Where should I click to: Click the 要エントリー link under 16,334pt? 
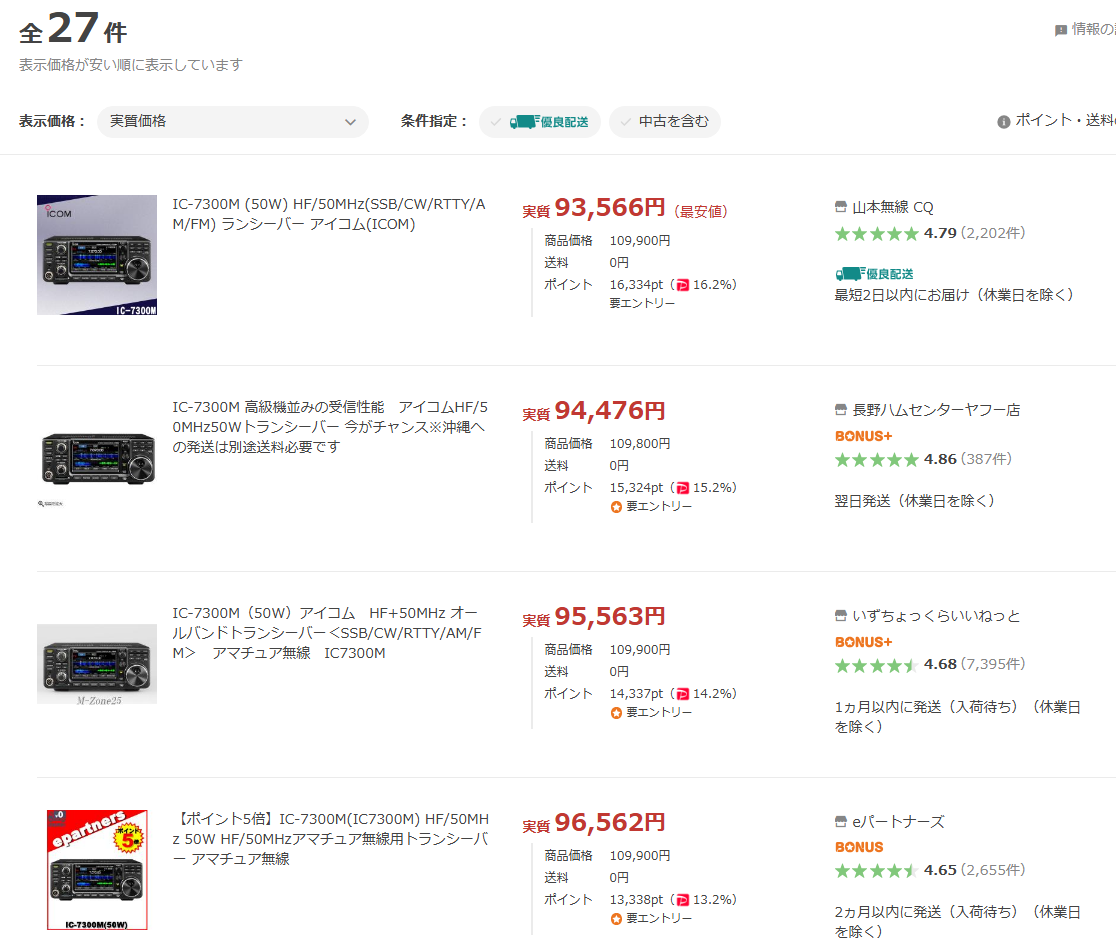coord(642,303)
